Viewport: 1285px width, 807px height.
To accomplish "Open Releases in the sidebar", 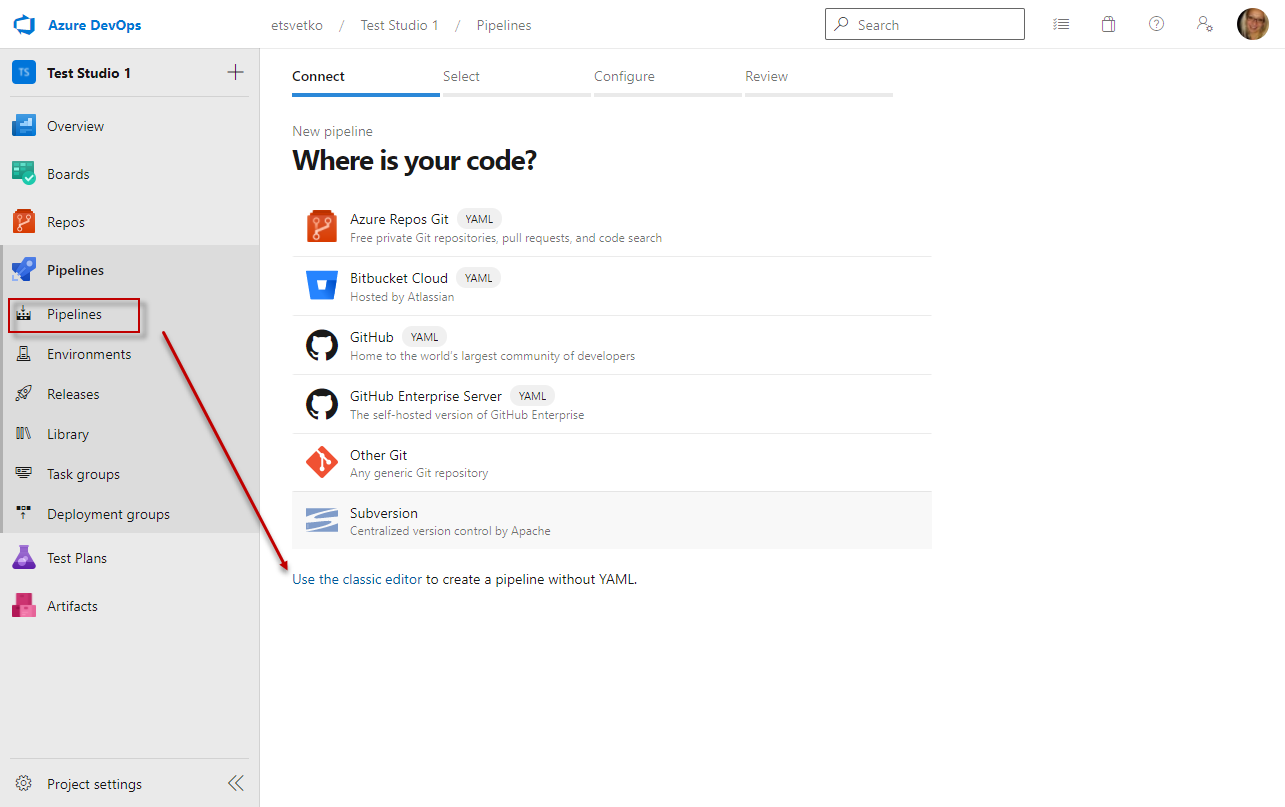I will click(x=130, y=394).
